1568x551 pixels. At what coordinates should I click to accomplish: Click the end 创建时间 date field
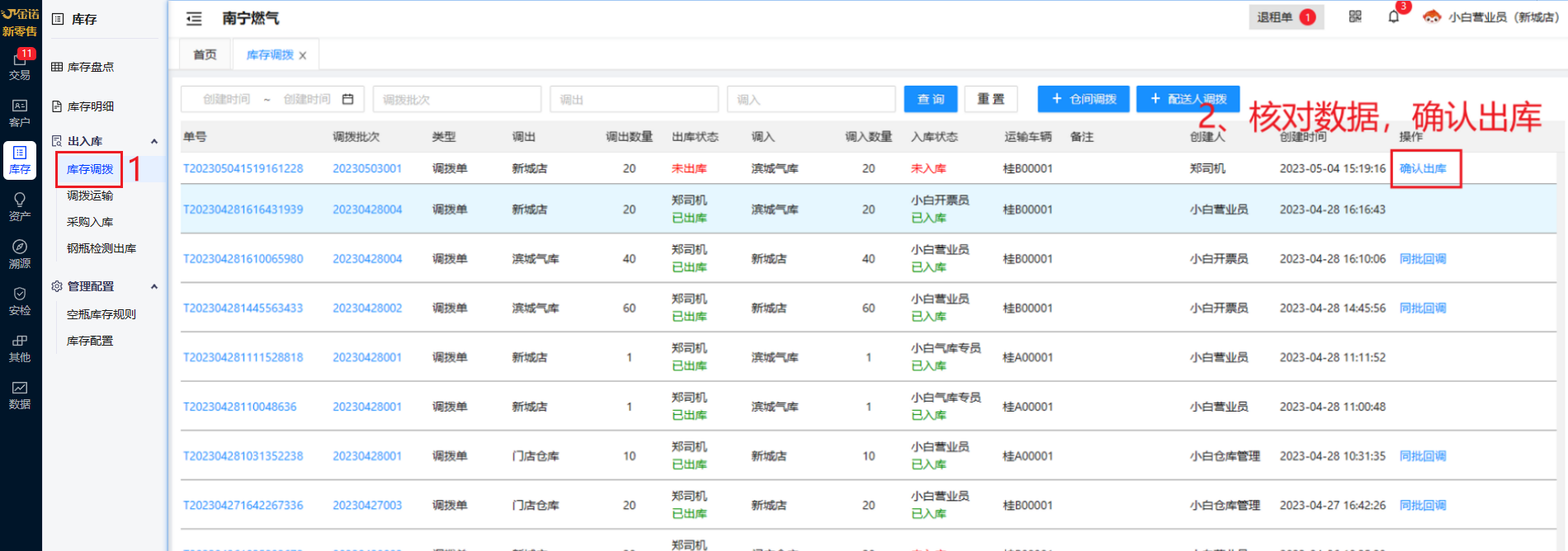click(307, 99)
